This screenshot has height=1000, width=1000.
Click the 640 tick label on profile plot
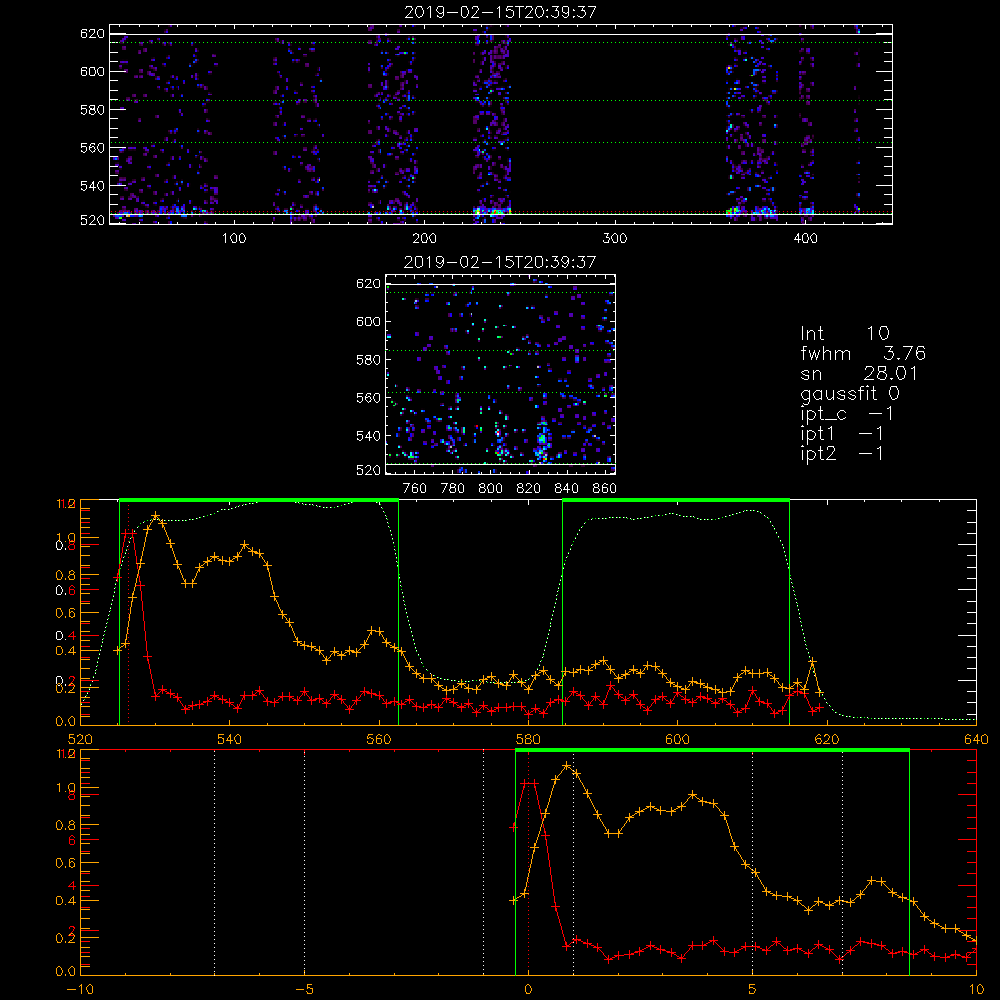[976, 739]
